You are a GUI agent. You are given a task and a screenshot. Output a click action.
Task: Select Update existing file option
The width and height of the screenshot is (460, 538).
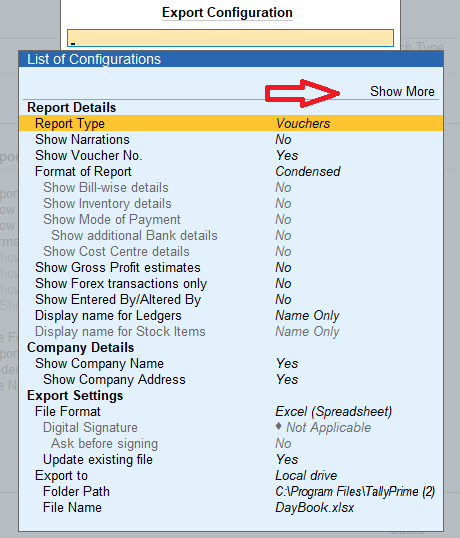pos(231,459)
